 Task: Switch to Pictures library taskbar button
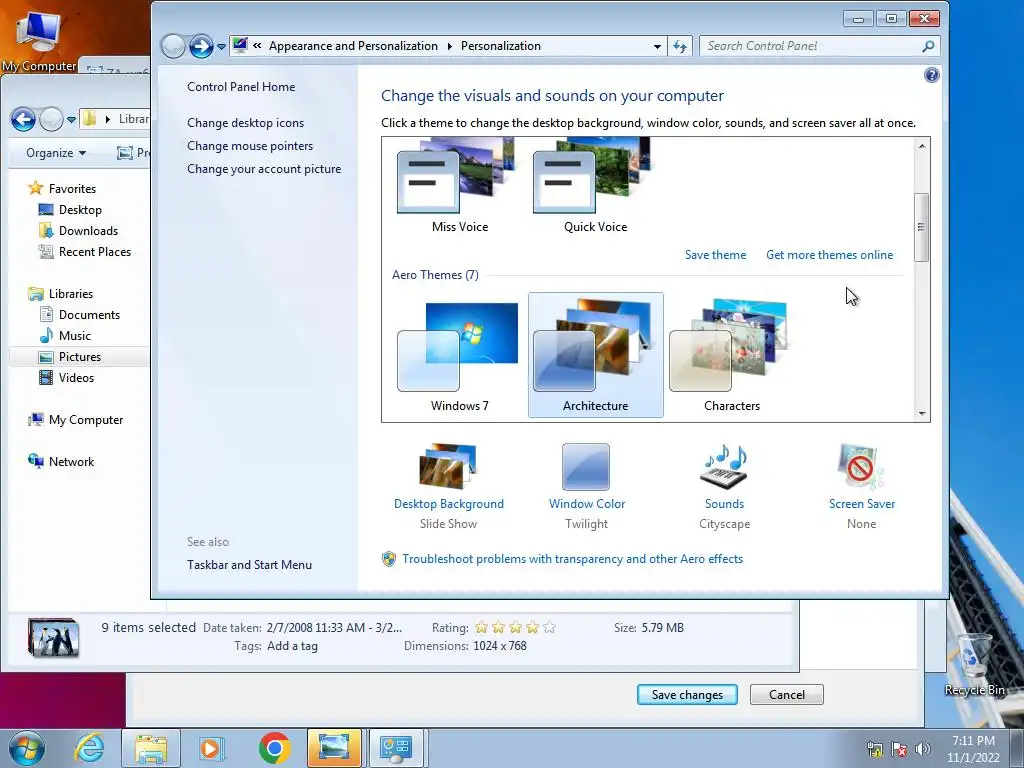tap(334, 748)
